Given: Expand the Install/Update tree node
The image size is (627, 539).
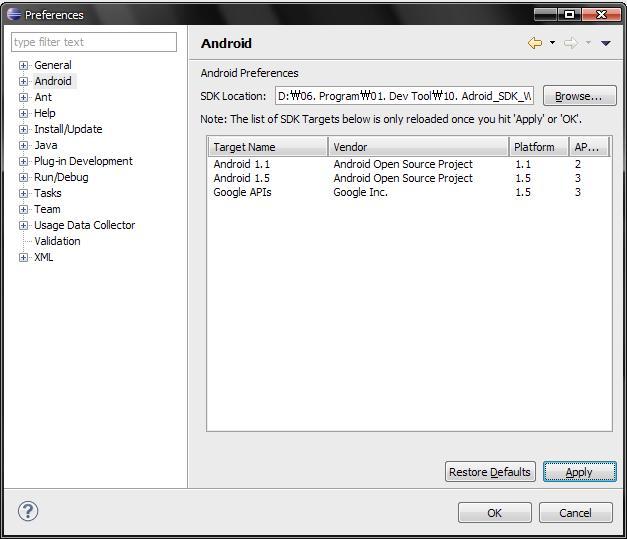Looking at the screenshot, I should pos(23,129).
